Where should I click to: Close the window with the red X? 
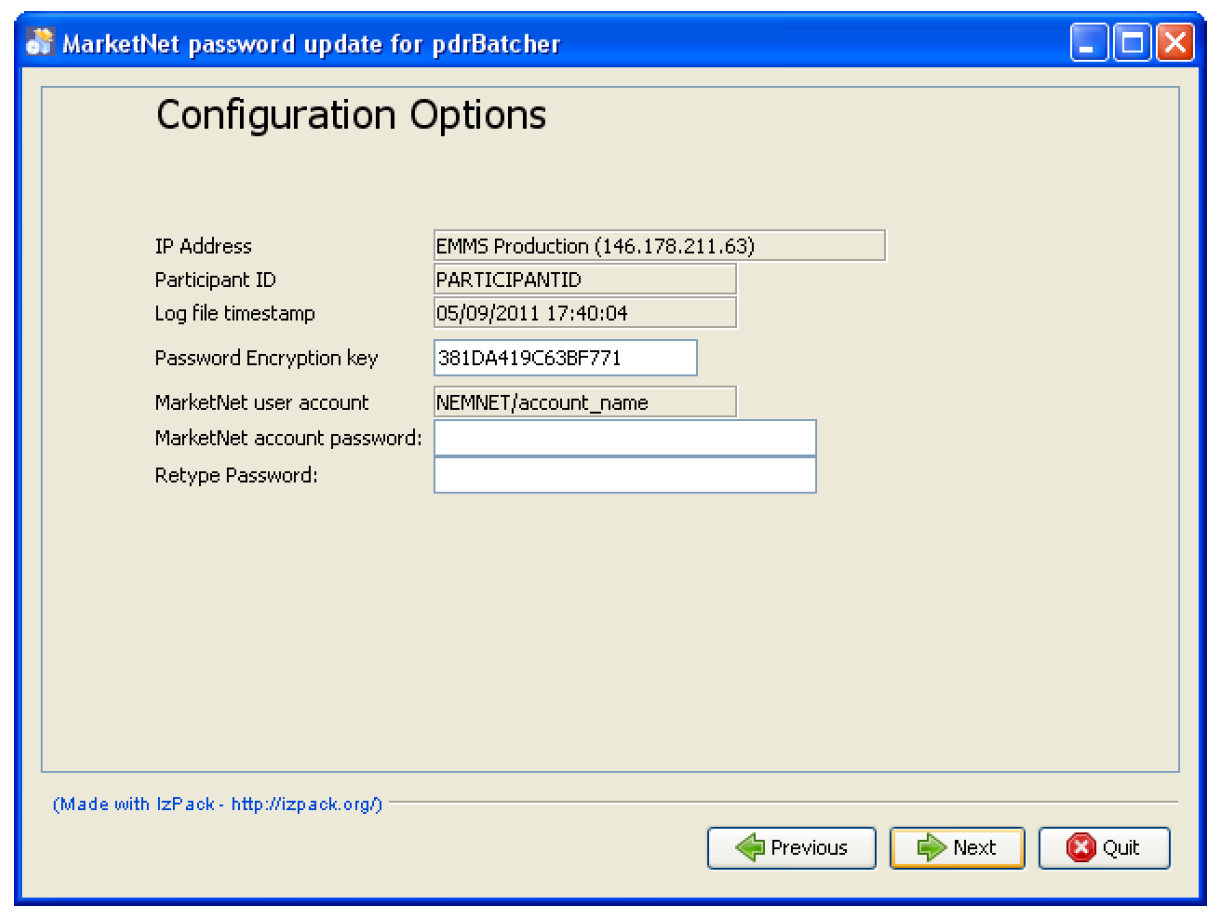point(1174,44)
